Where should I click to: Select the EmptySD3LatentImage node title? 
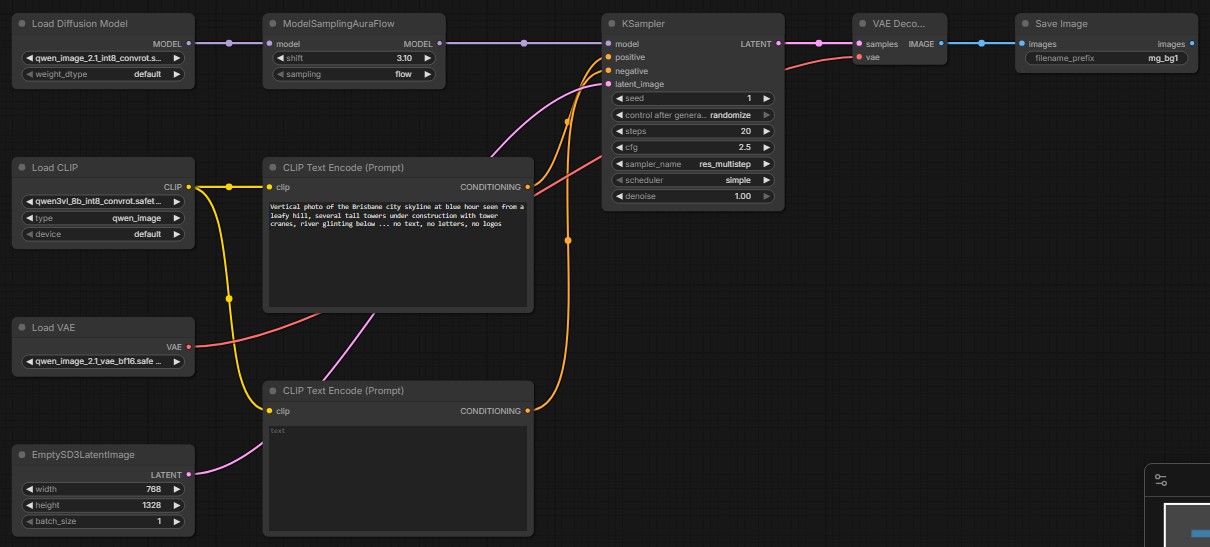click(x=83, y=455)
